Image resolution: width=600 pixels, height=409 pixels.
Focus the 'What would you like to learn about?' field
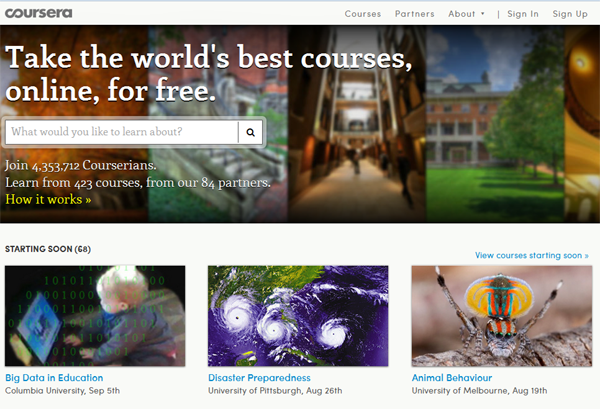pos(122,132)
